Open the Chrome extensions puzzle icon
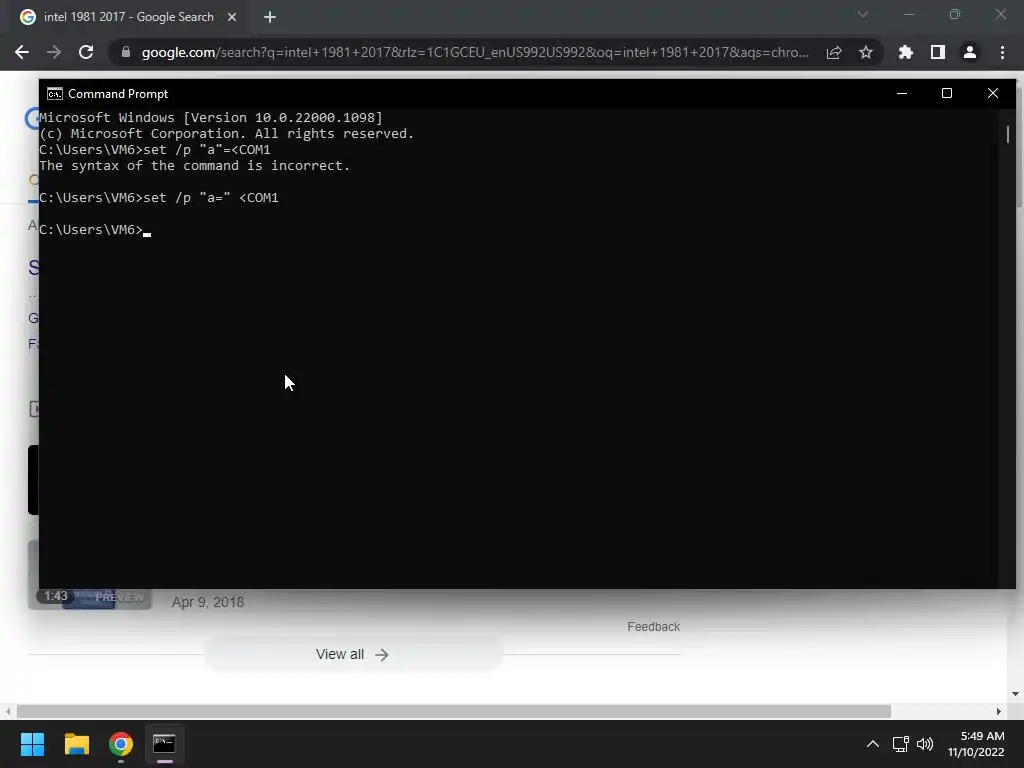The height and width of the screenshot is (768, 1024). pyautogui.click(x=905, y=52)
